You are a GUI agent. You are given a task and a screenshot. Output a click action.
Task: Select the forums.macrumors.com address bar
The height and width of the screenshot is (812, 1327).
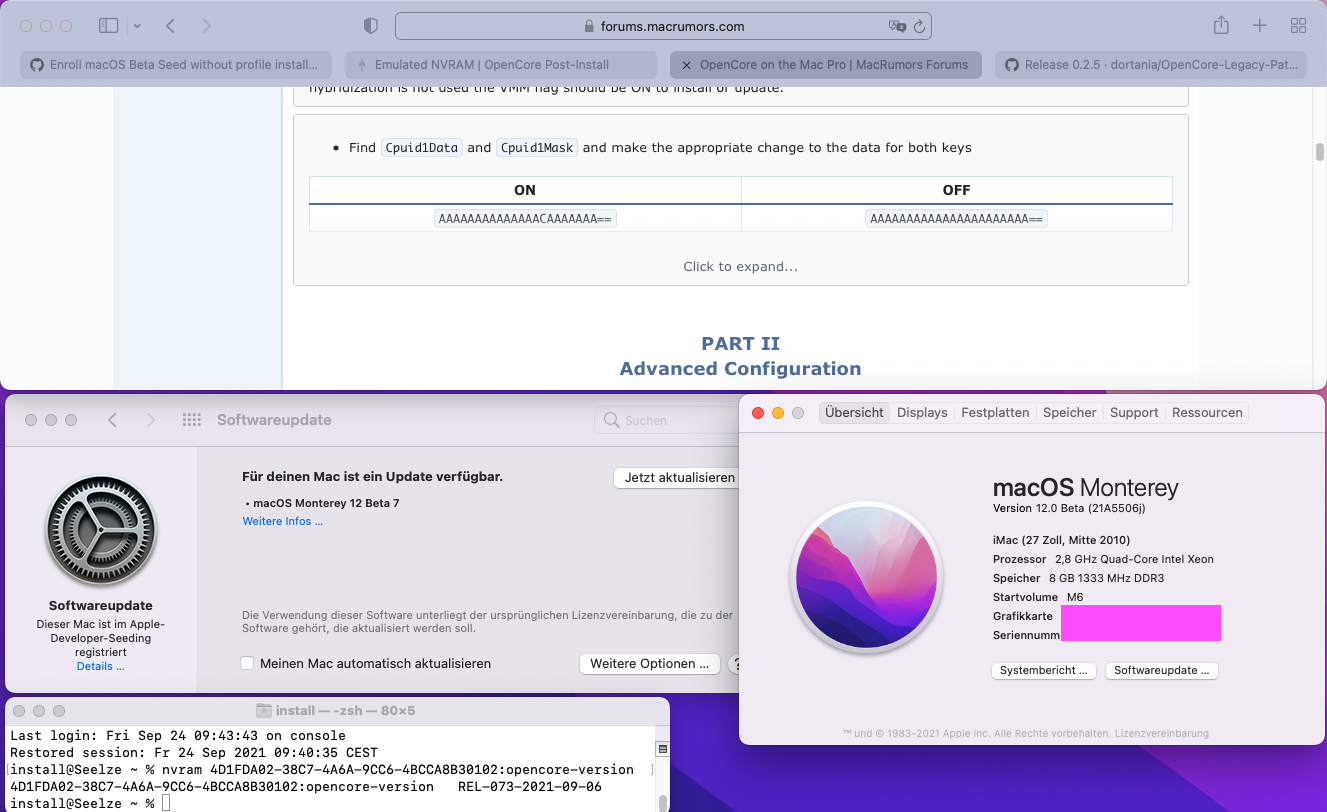click(x=663, y=26)
